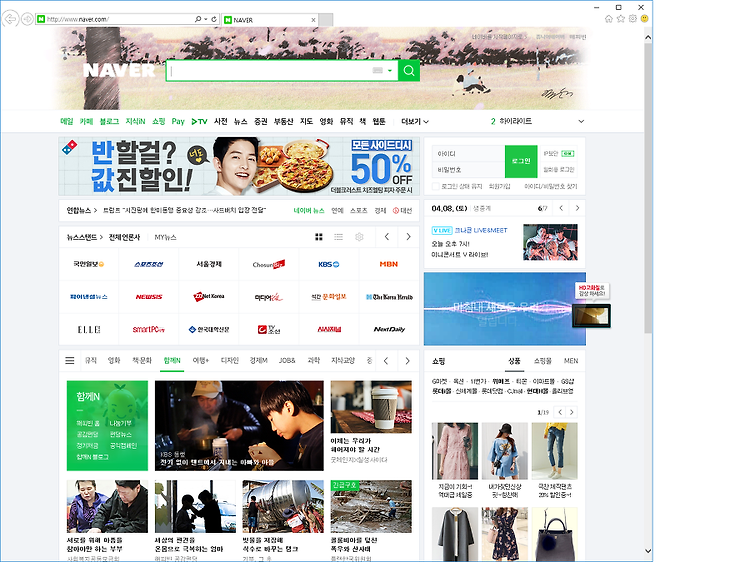Expand the 더보기 services menu
The width and height of the screenshot is (750, 562).
[415, 121]
